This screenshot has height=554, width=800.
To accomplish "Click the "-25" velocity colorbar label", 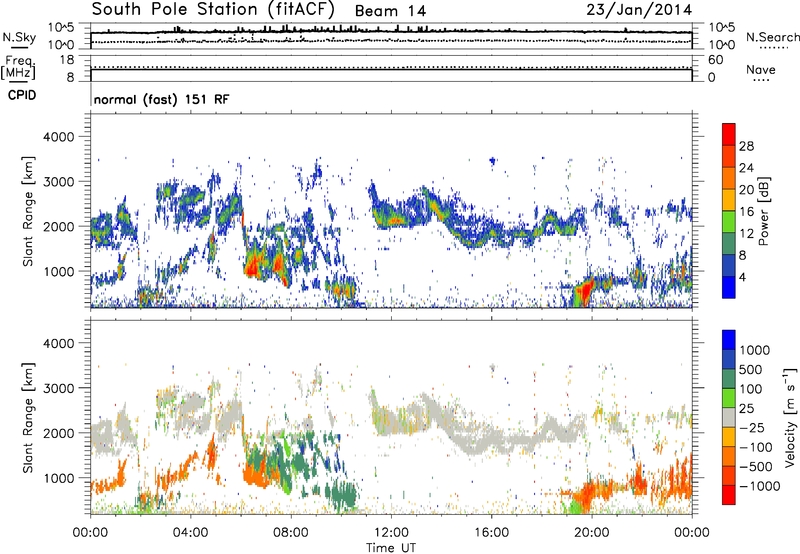I will tap(752, 427).
